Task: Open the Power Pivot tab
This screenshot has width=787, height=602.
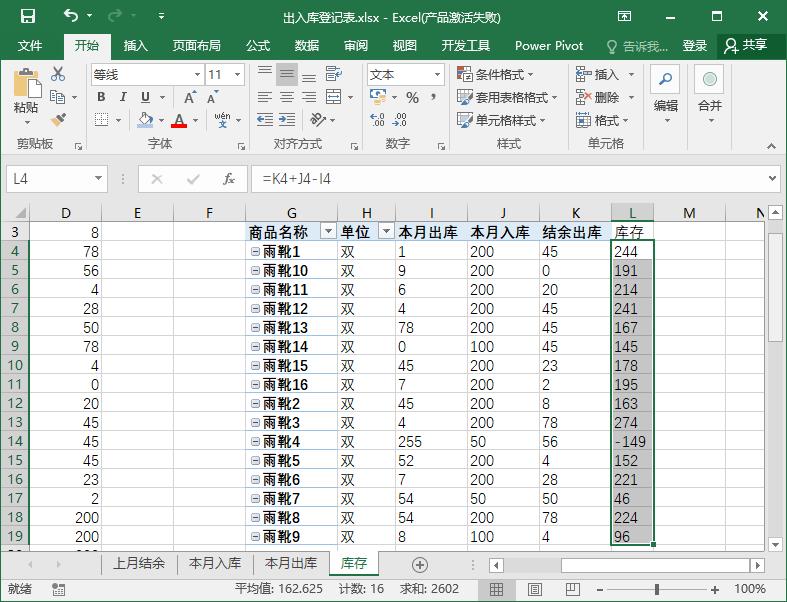Action: click(x=549, y=46)
